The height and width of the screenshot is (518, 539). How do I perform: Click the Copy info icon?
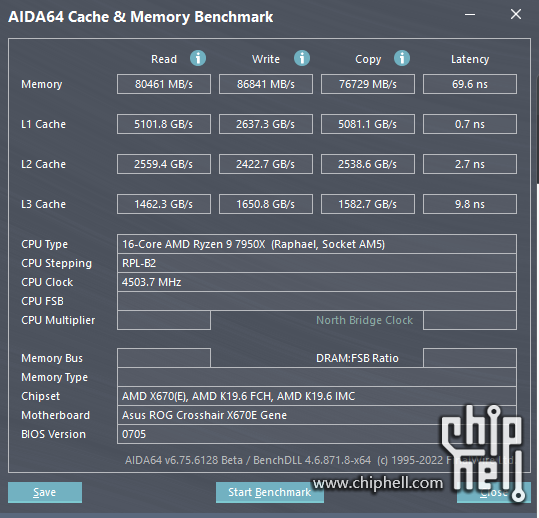(x=402, y=58)
